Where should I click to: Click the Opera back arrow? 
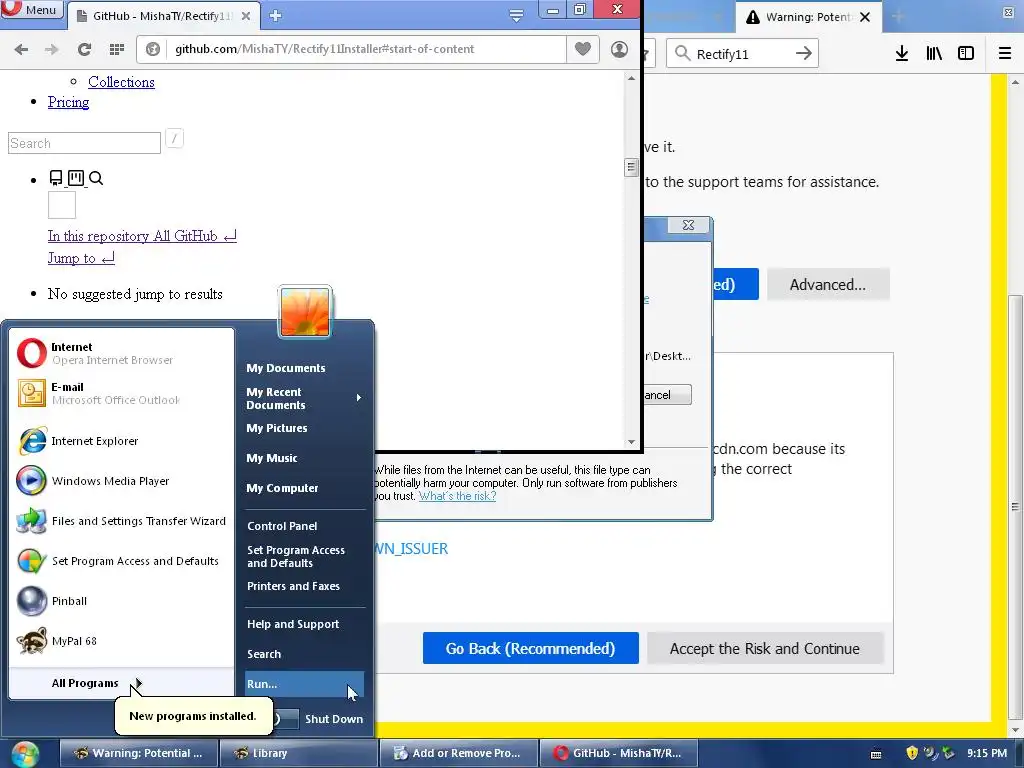point(21,49)
